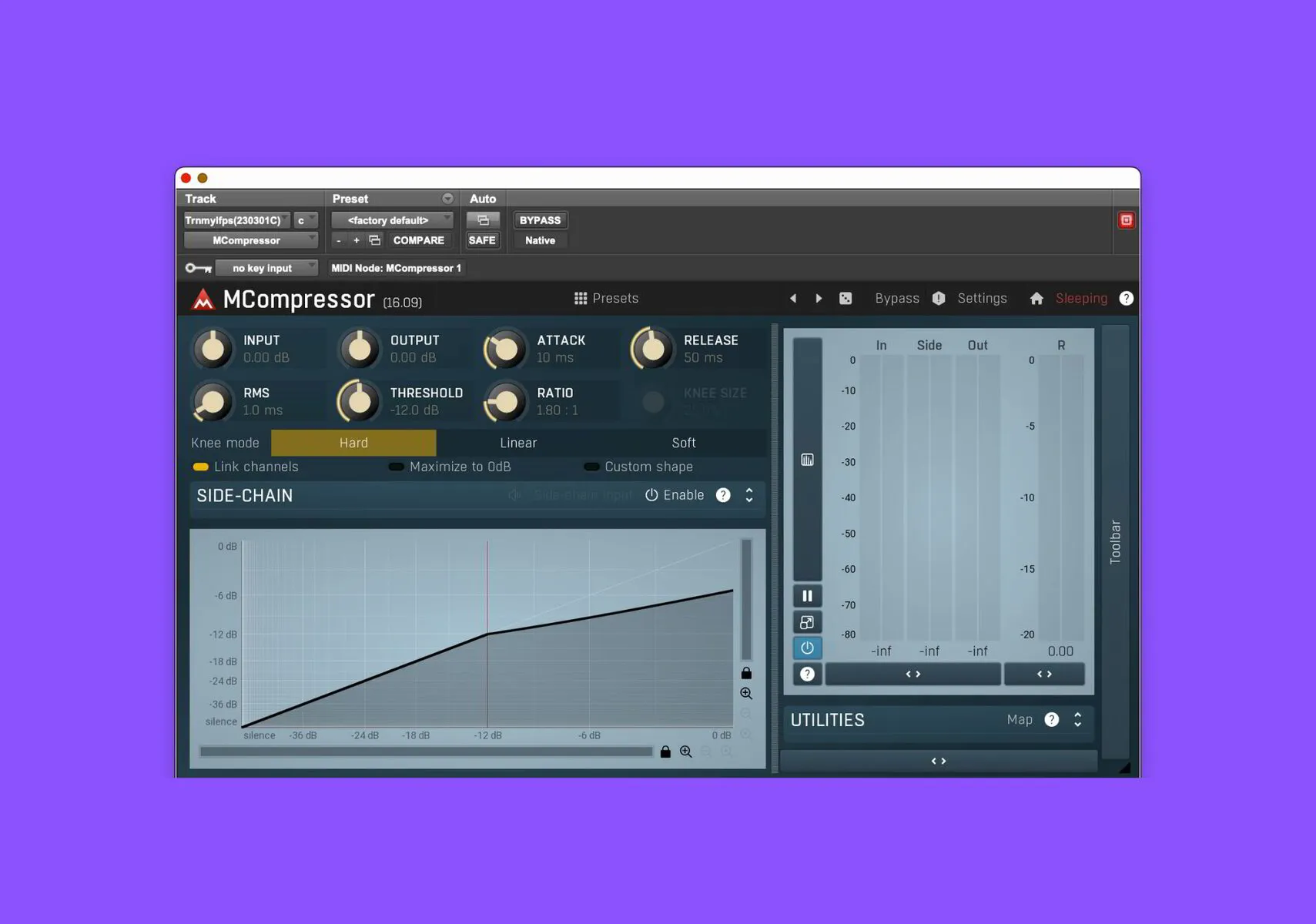Enable the Side-chain input

pos(653,495)
